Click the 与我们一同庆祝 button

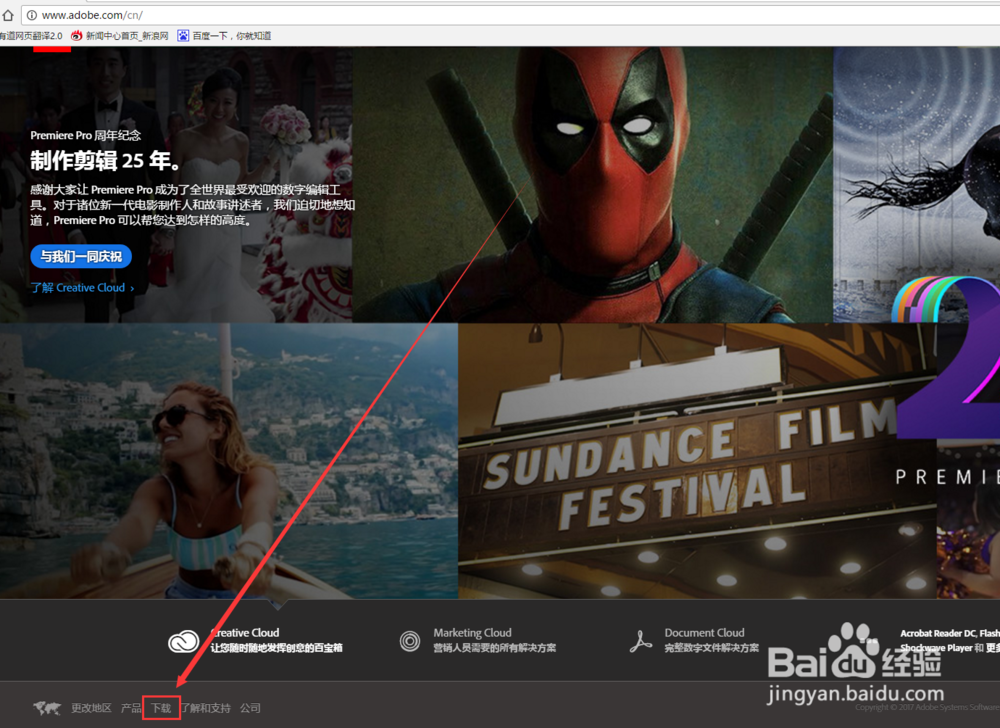[81, 256]
